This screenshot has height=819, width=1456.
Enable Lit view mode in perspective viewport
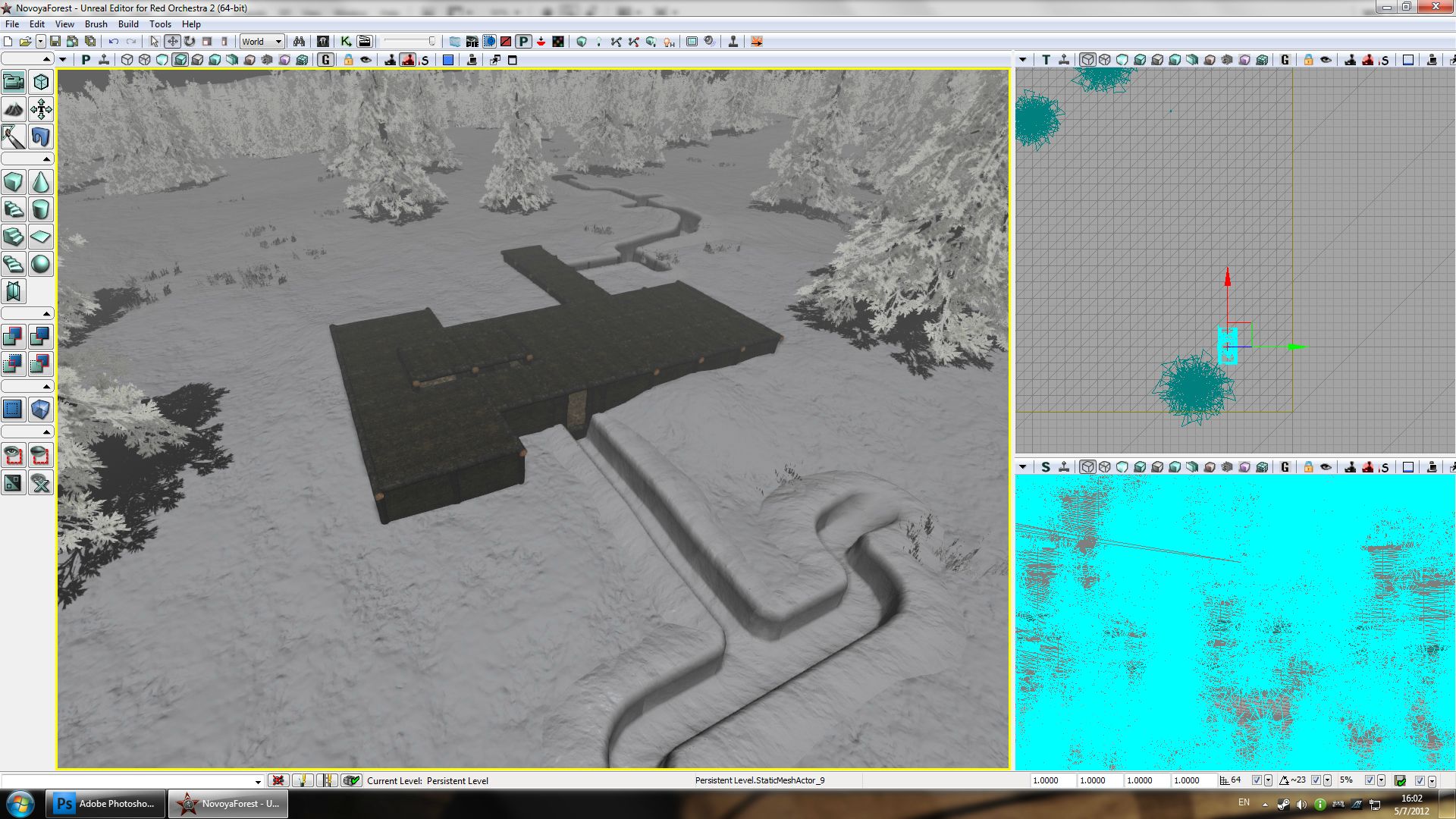[180, 60]
